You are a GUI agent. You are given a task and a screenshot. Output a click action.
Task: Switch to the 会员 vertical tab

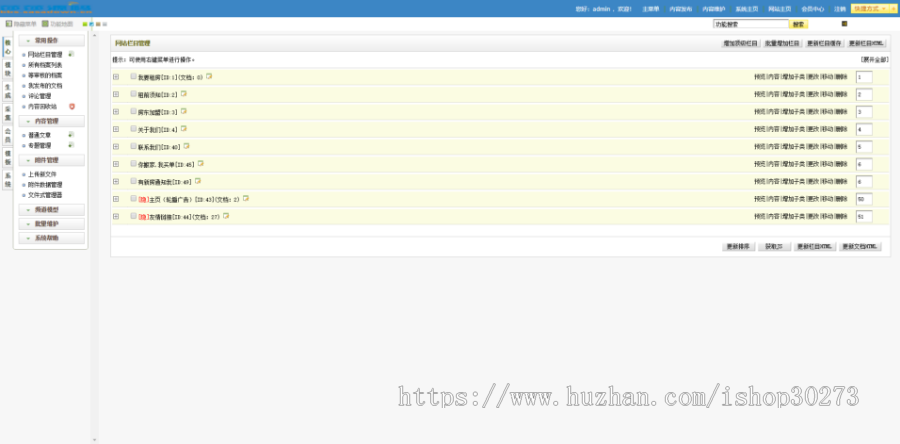point(7,135)
